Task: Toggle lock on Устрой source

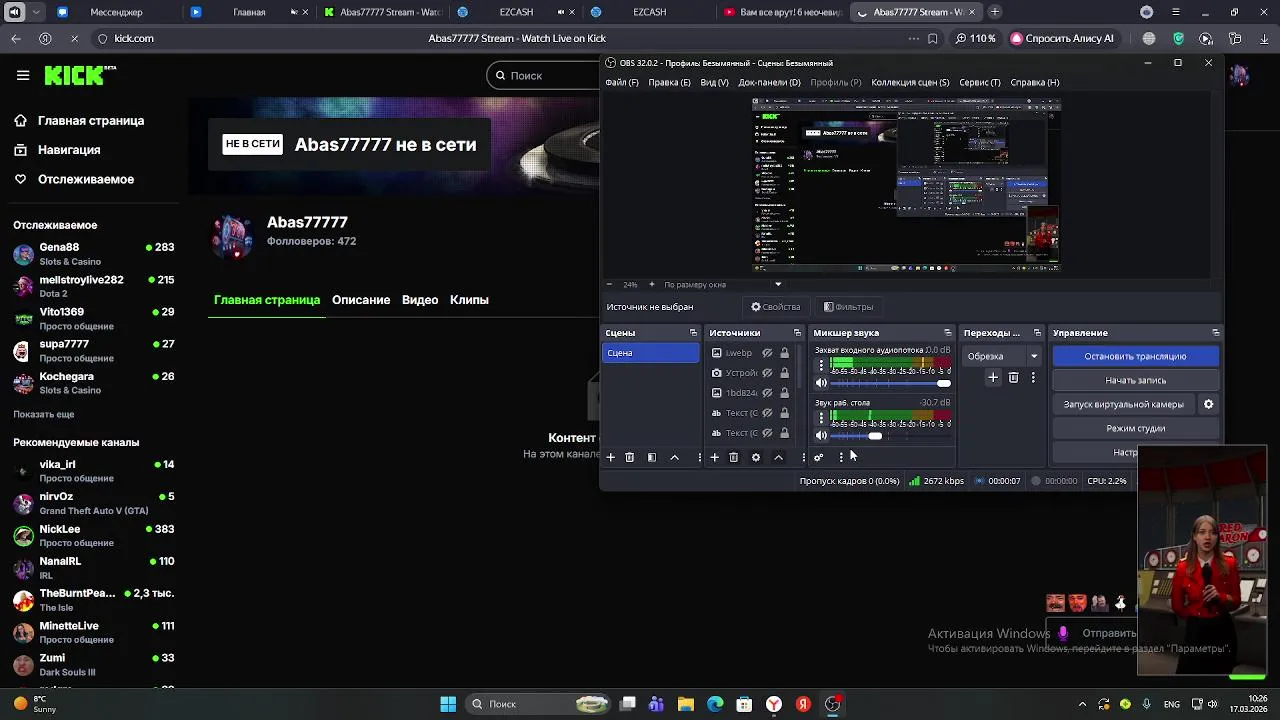Action: pyautogui.click(x=784, y=373)
